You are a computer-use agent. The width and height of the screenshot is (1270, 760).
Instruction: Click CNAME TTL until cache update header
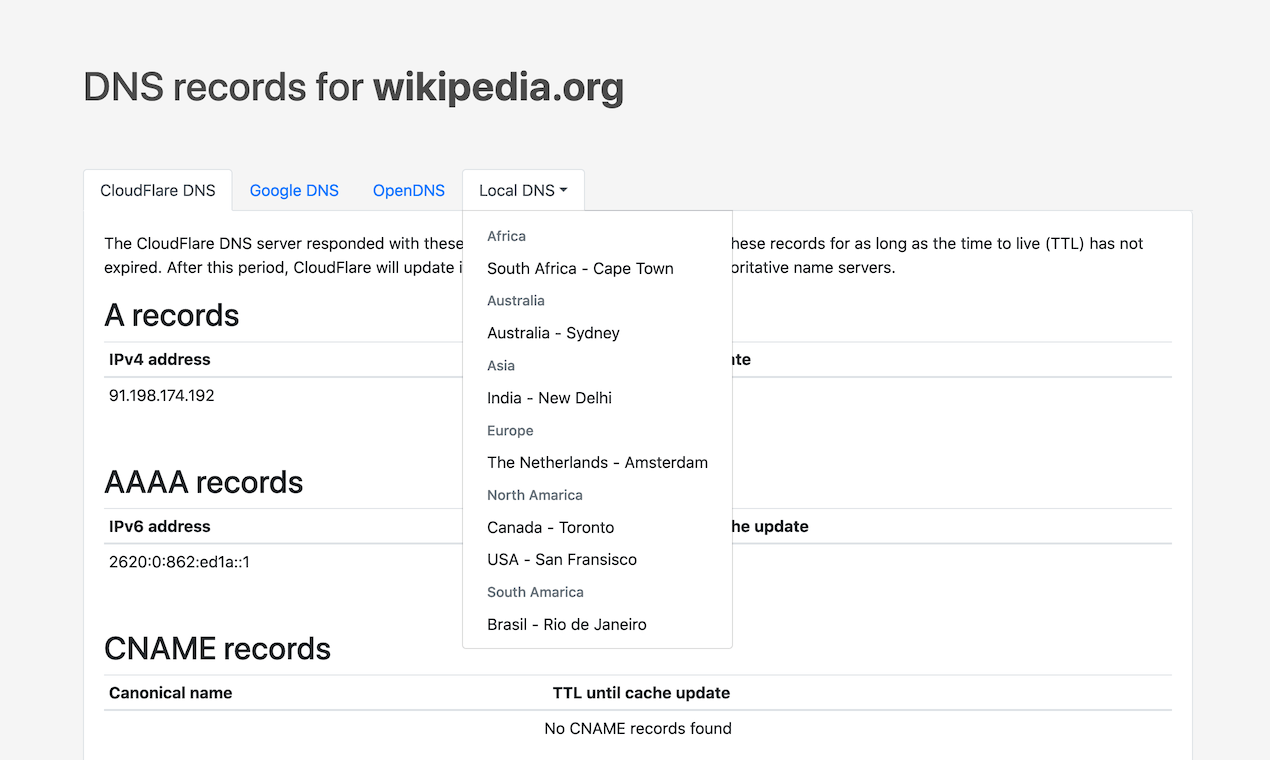coord(641,692)
